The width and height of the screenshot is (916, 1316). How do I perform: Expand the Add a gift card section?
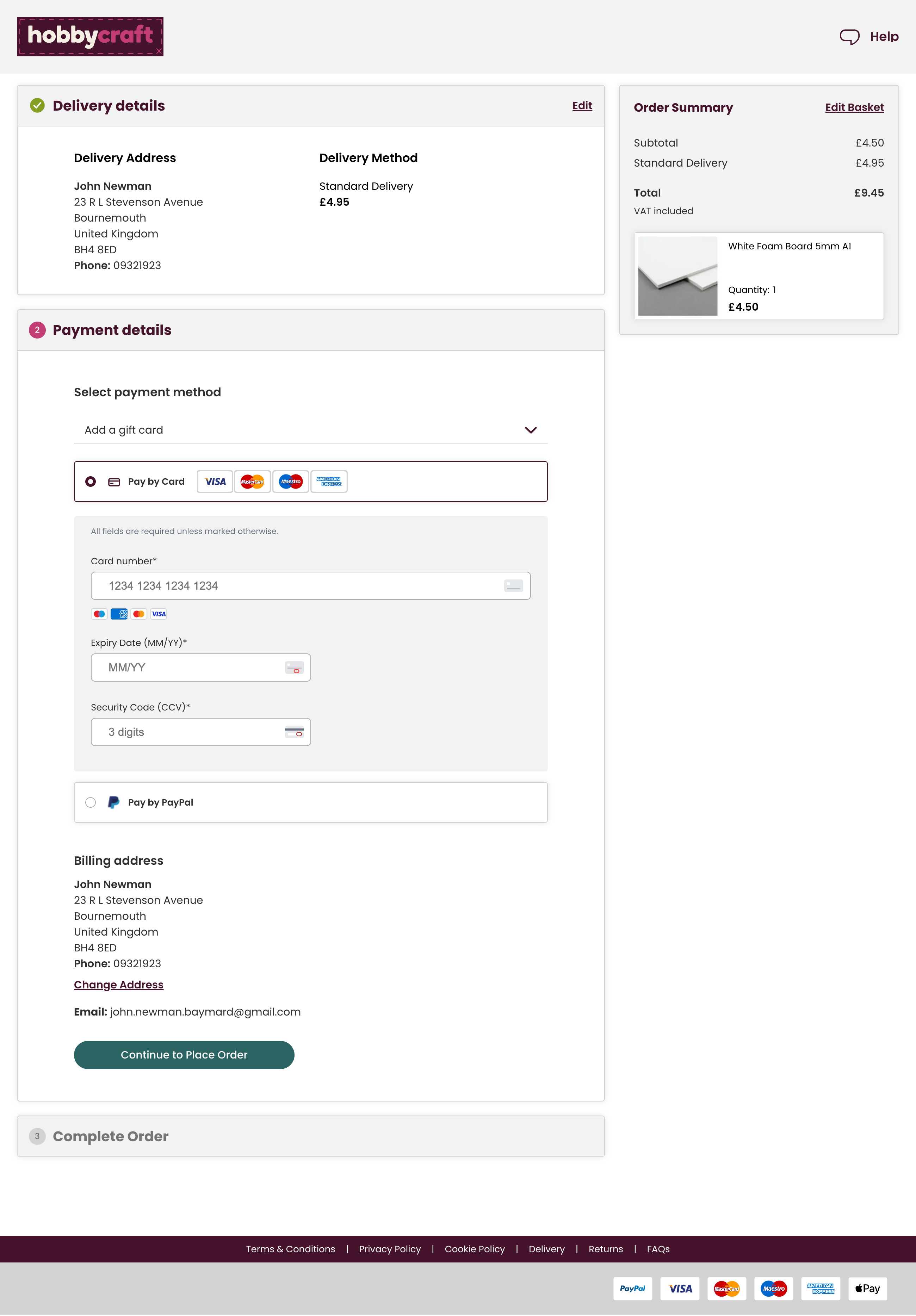[x=531, y=430]
